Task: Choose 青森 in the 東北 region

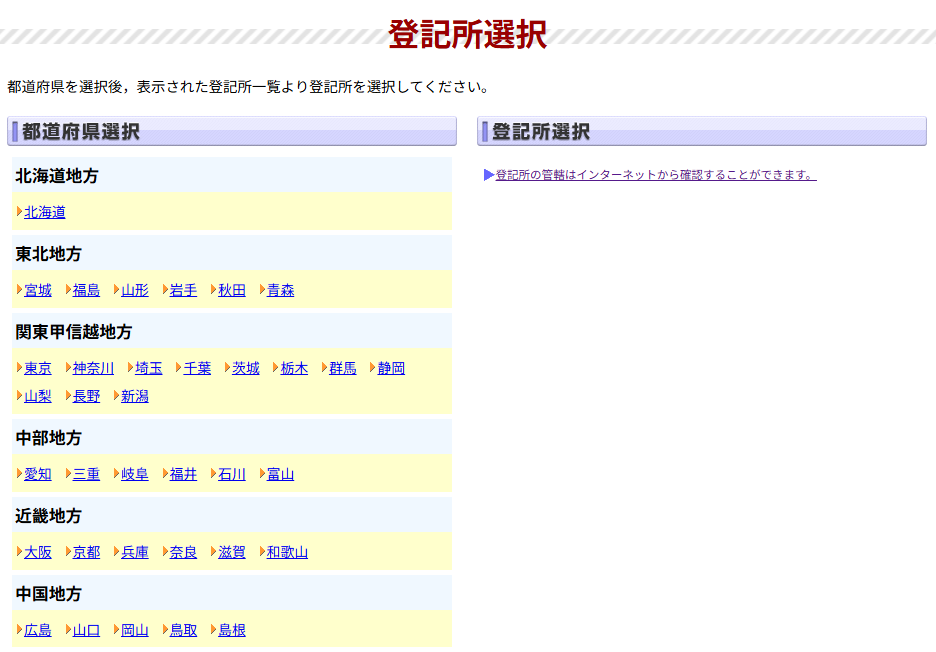Action: [280, 290]
